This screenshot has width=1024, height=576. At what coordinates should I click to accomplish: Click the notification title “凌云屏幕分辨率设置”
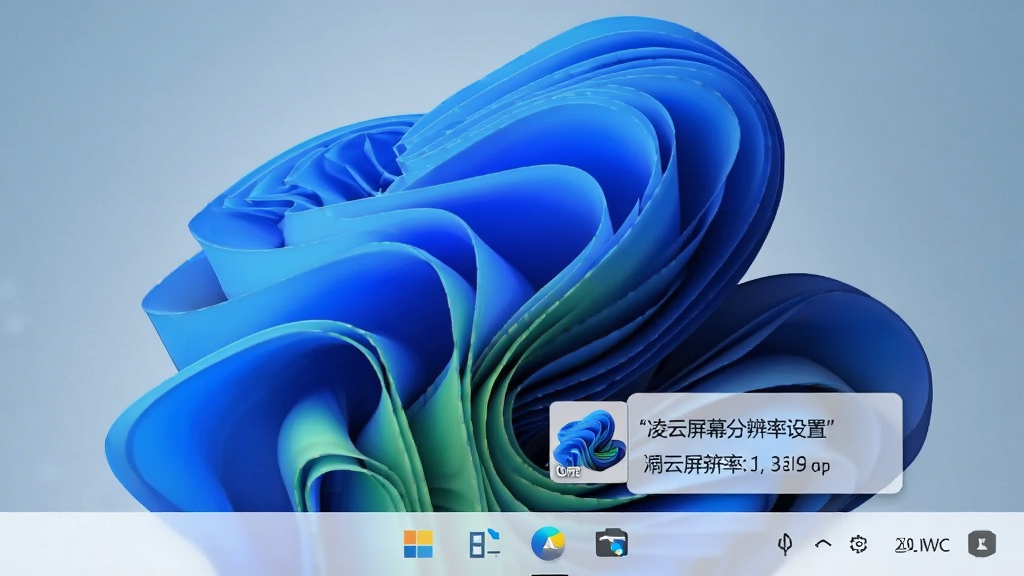pos(736,429)
